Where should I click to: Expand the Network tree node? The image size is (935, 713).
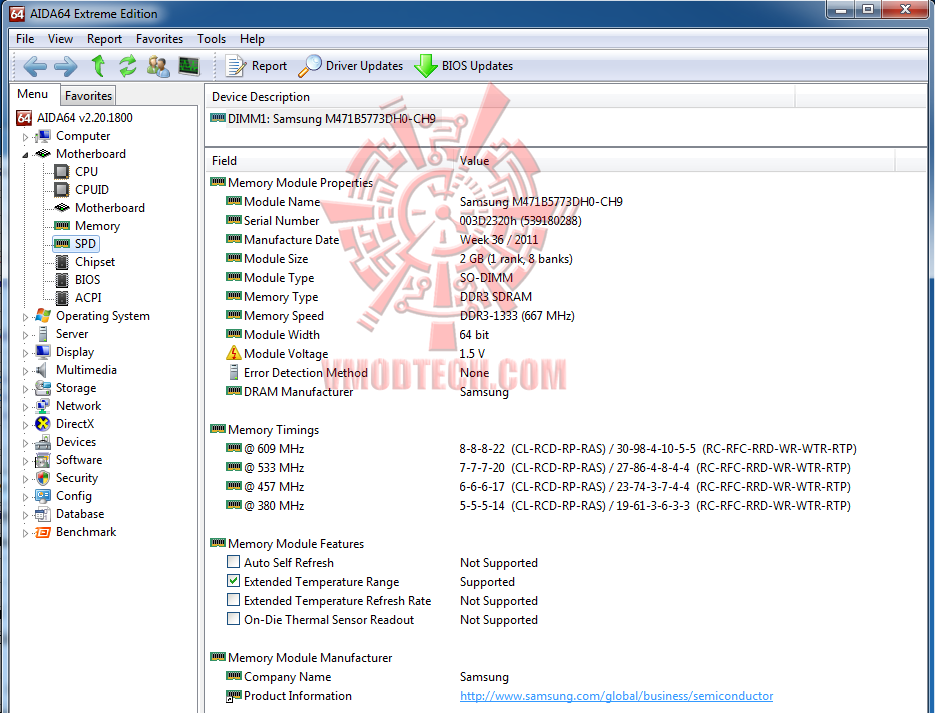pyautogui.click(x=25, y=407)
